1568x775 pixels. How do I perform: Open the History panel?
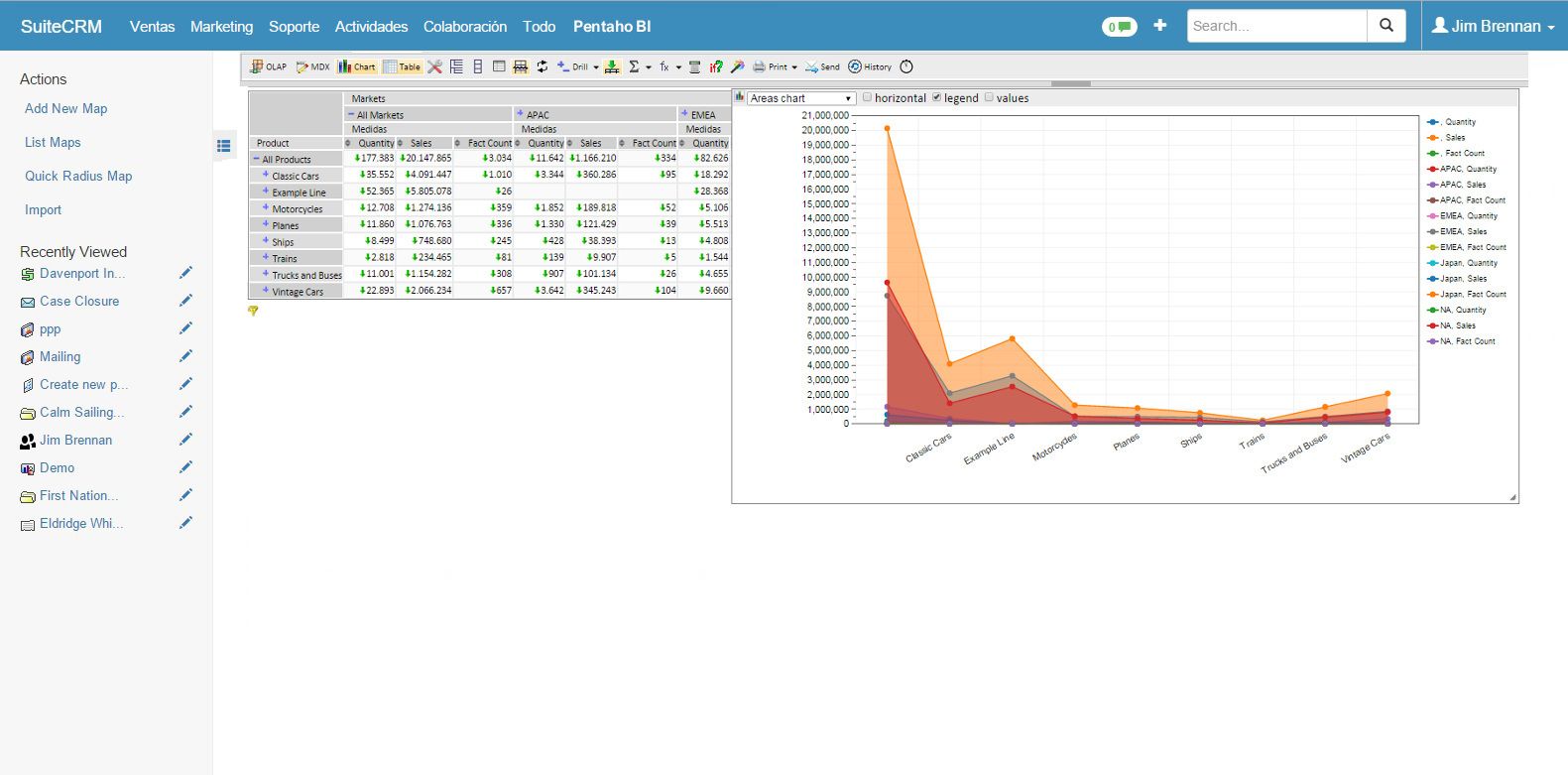pos(870,66)
